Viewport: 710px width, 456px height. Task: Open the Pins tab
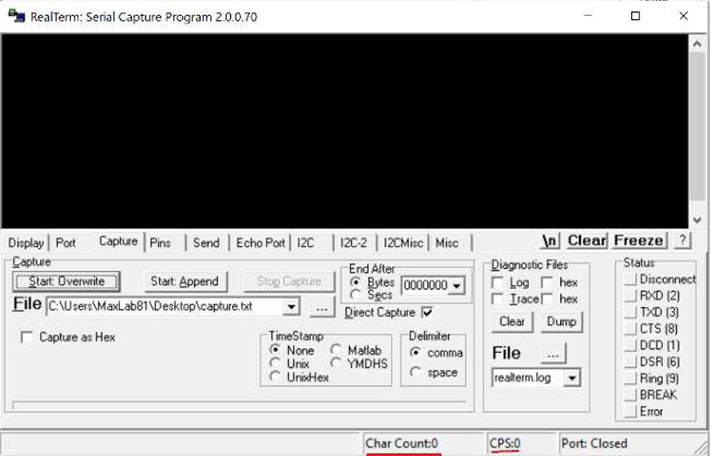[x=160, y=243]
